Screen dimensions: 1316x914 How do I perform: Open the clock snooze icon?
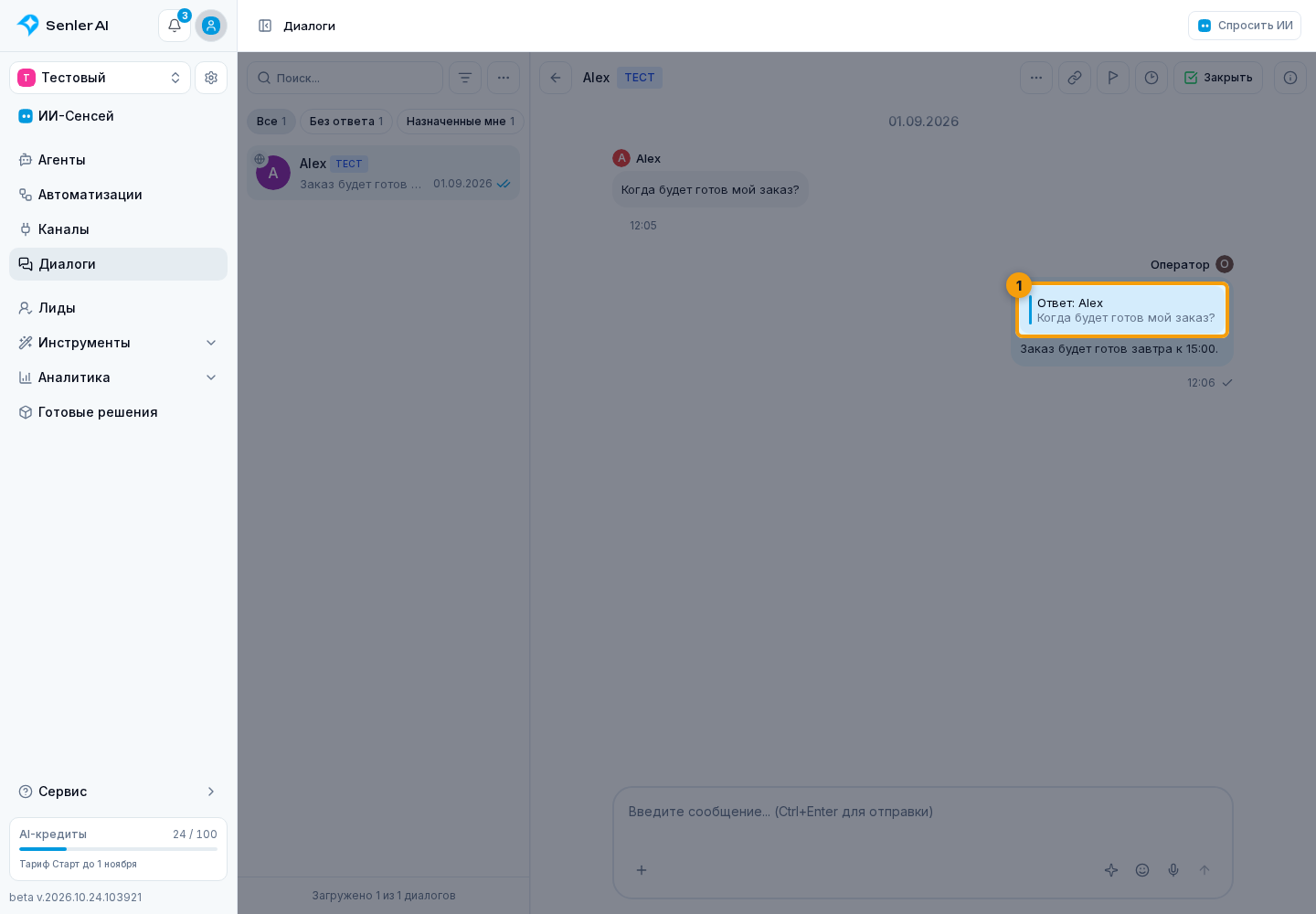[x=1151, y=78]
